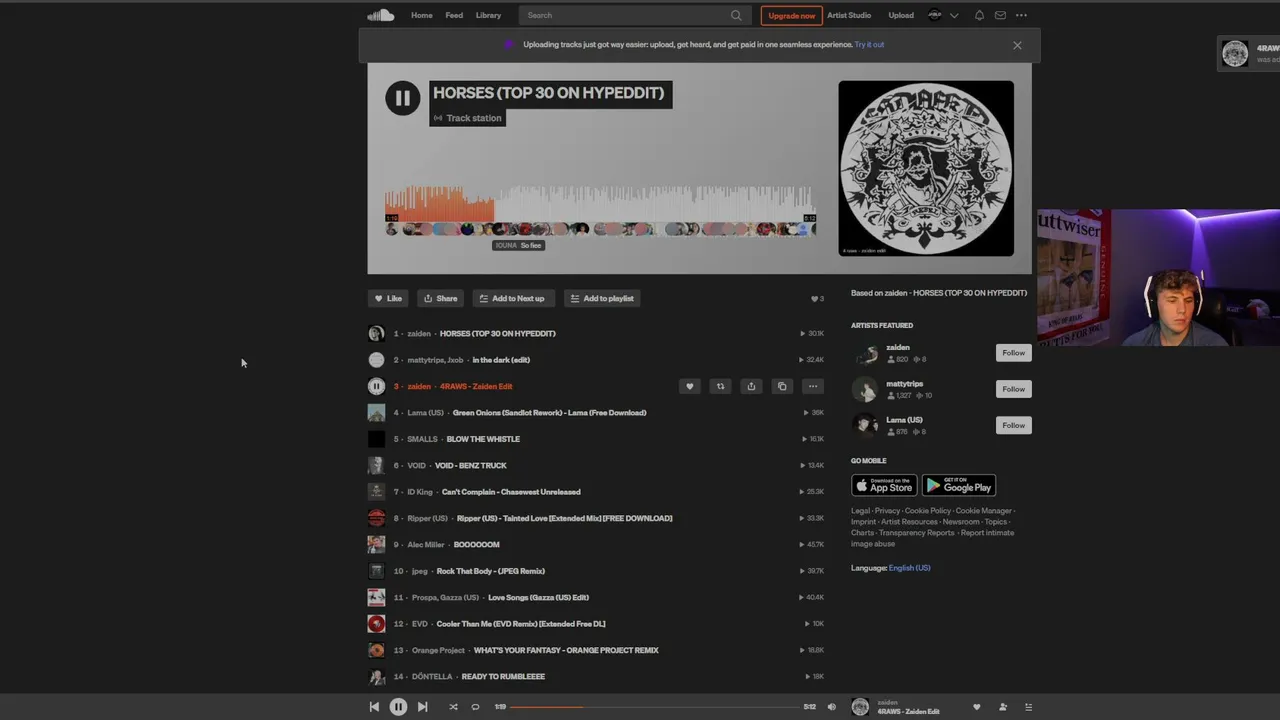Follow the artist from the player bar
The width and height of the screenshot is (1280, 720).
click(x=1003, y=707)
